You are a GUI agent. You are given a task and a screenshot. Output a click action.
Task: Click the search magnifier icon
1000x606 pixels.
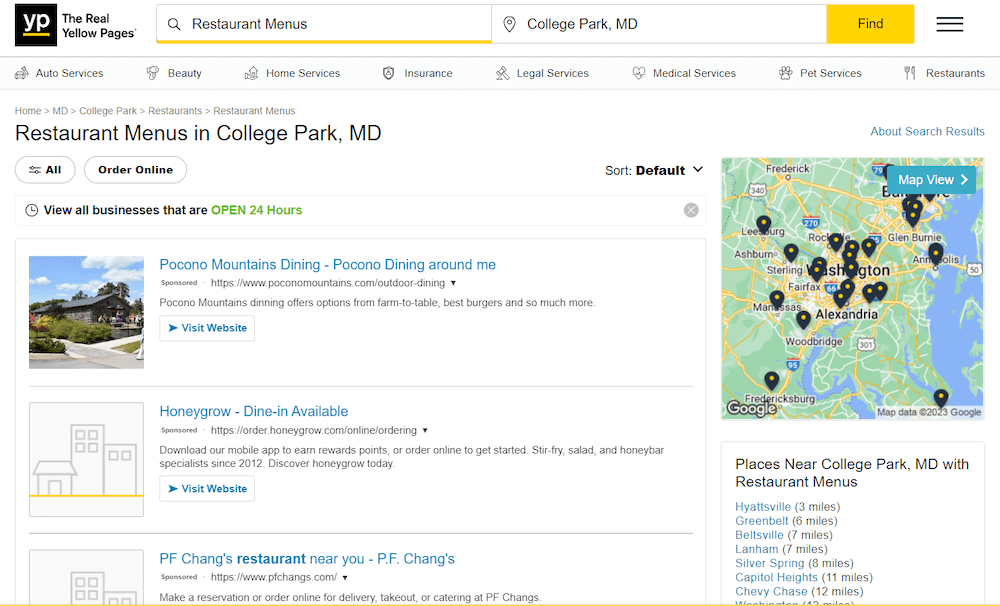(173, 24)
